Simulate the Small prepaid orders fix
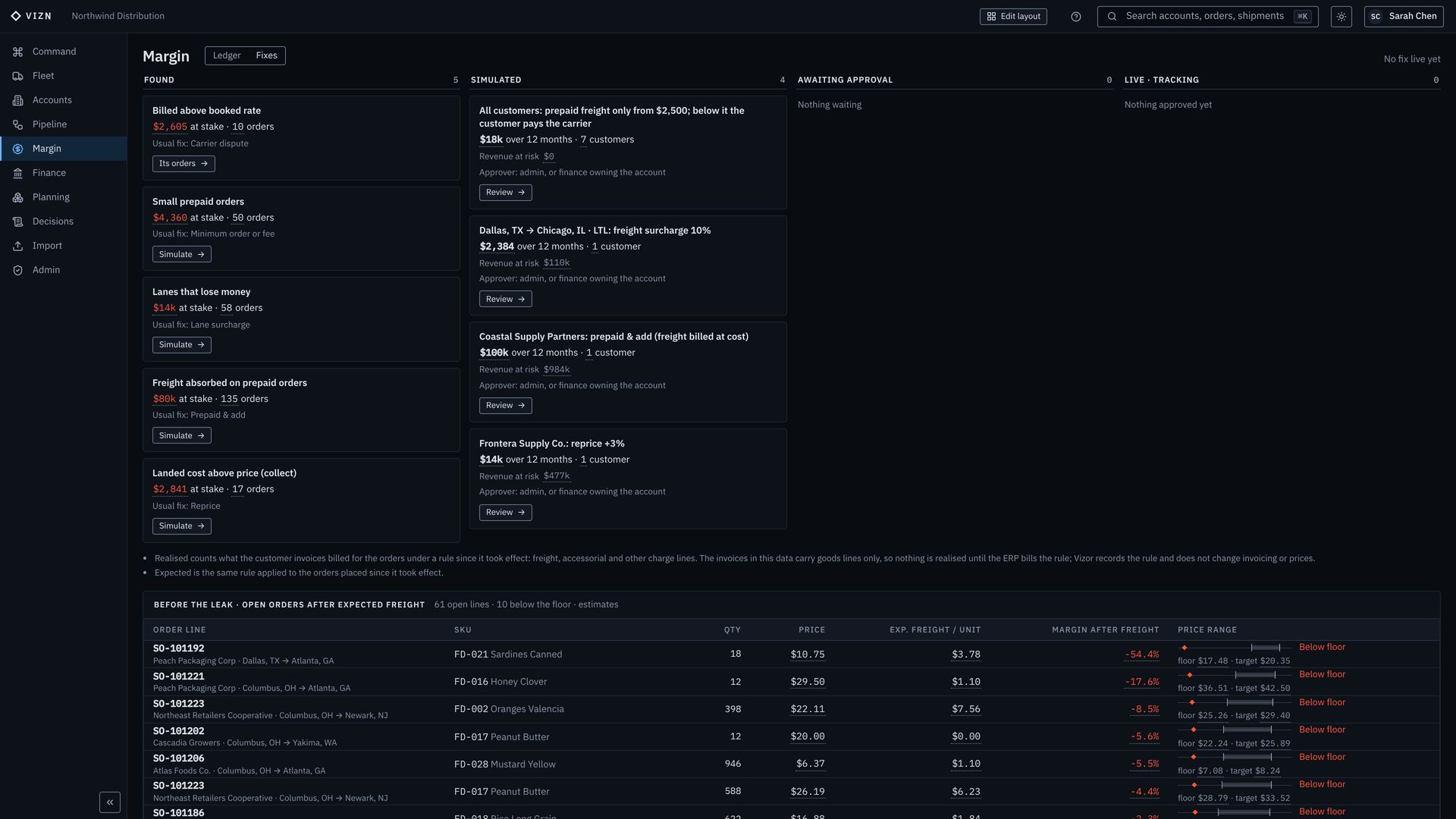Image resolution: width=1456 pixels, height=819 pixels. point(182,255)
